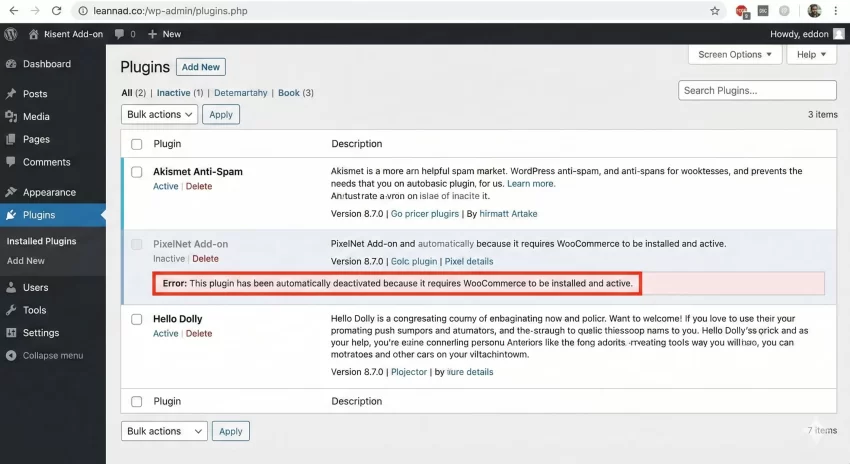
Task: Click the Posts pin icon
Action: coord(11,94)
